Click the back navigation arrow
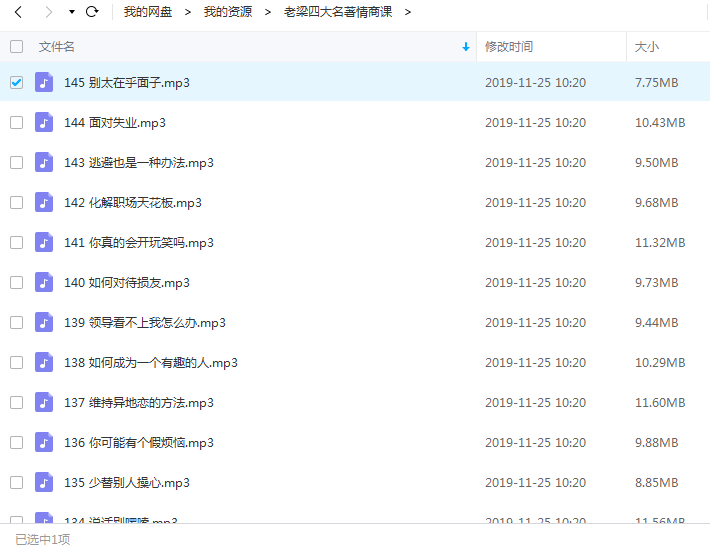Screen dimensions: 710x551 [18, 12]
